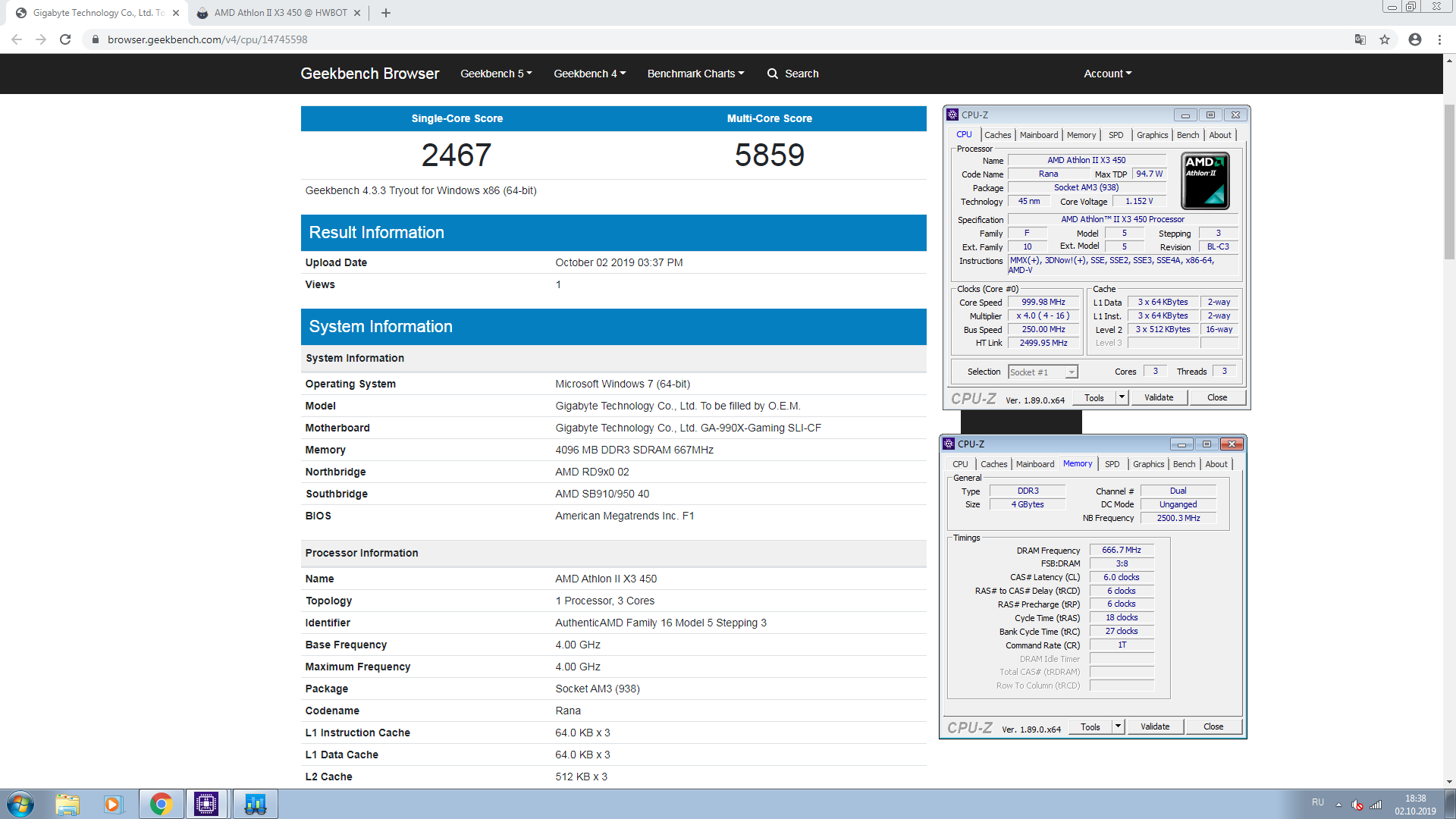
Task: Click the Search magnifier in Geekbench navbar
Action: (773, 74)
